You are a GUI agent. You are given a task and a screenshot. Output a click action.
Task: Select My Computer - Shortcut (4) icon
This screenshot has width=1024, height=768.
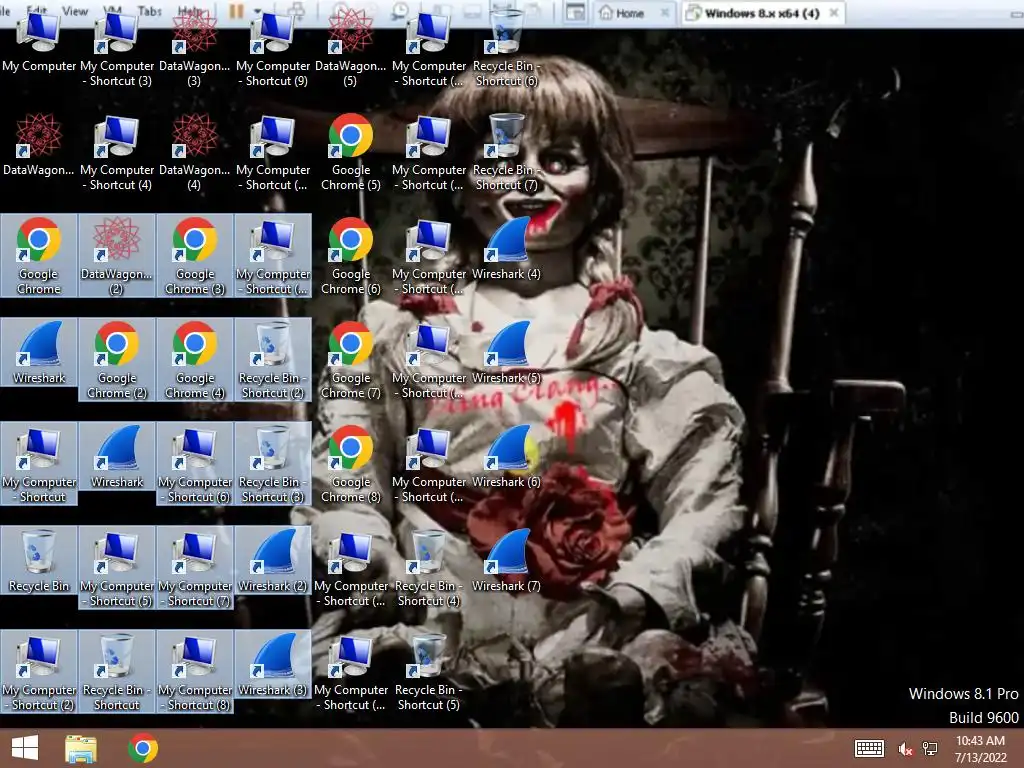pyautogui.click(x=117, y=154)
